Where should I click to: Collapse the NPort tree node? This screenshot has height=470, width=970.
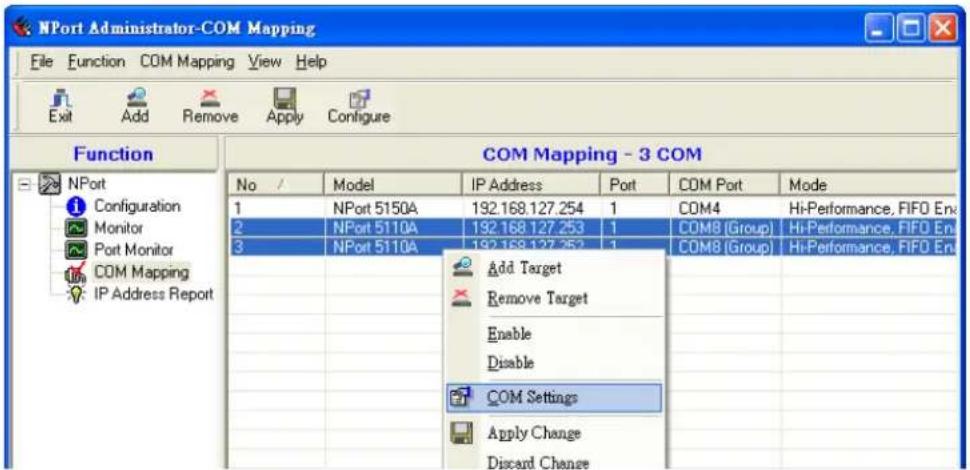[x=22, y=185]
